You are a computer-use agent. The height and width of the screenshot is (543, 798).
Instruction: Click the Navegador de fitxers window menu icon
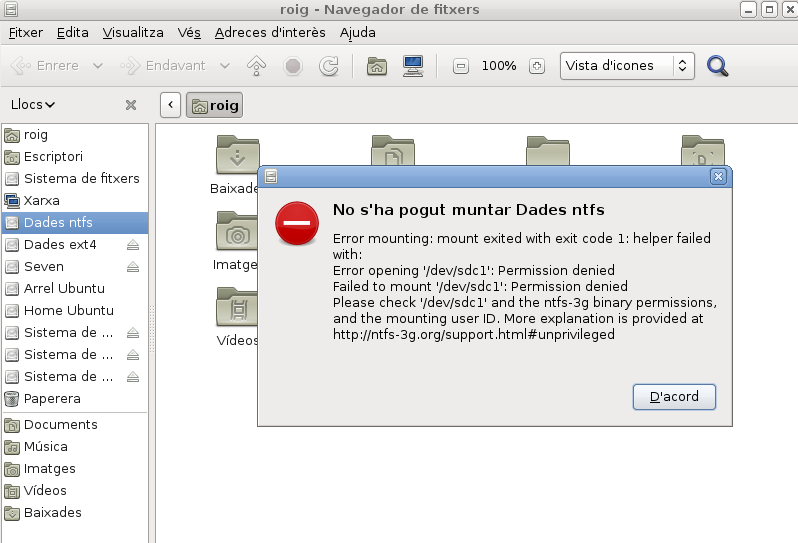click(11, 9)
